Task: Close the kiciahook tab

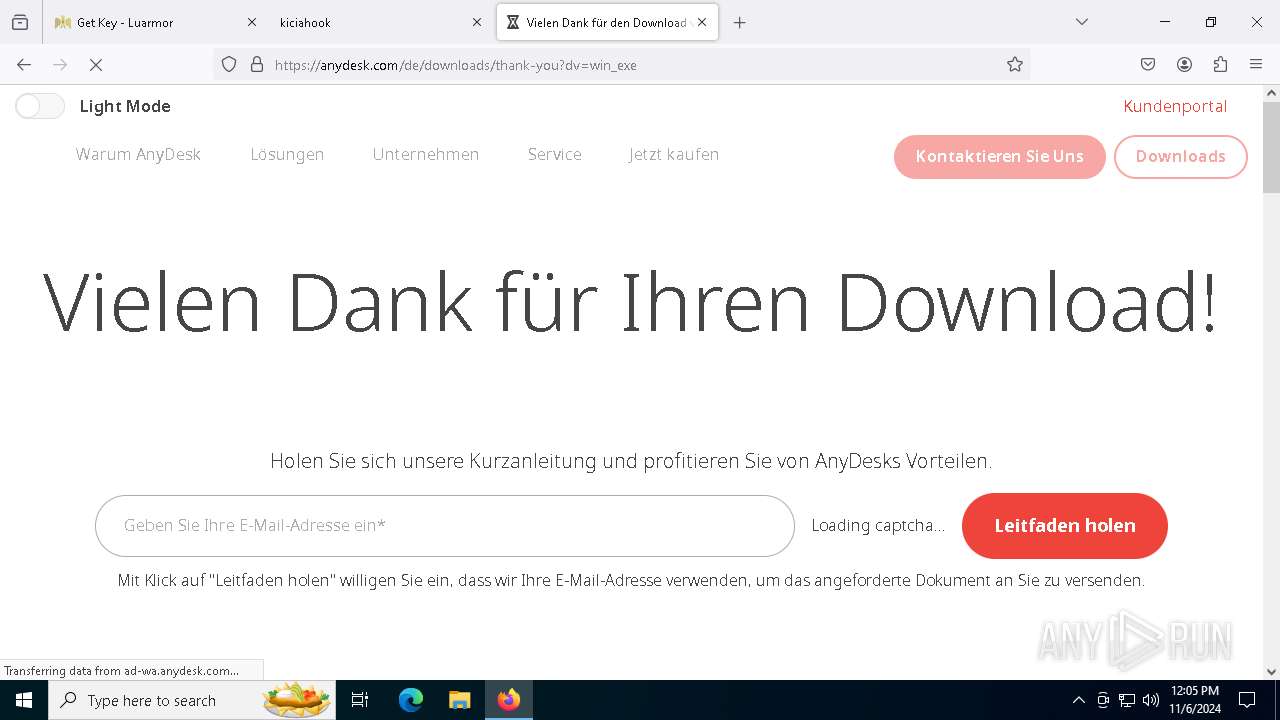Action: (x=477, y=22)
